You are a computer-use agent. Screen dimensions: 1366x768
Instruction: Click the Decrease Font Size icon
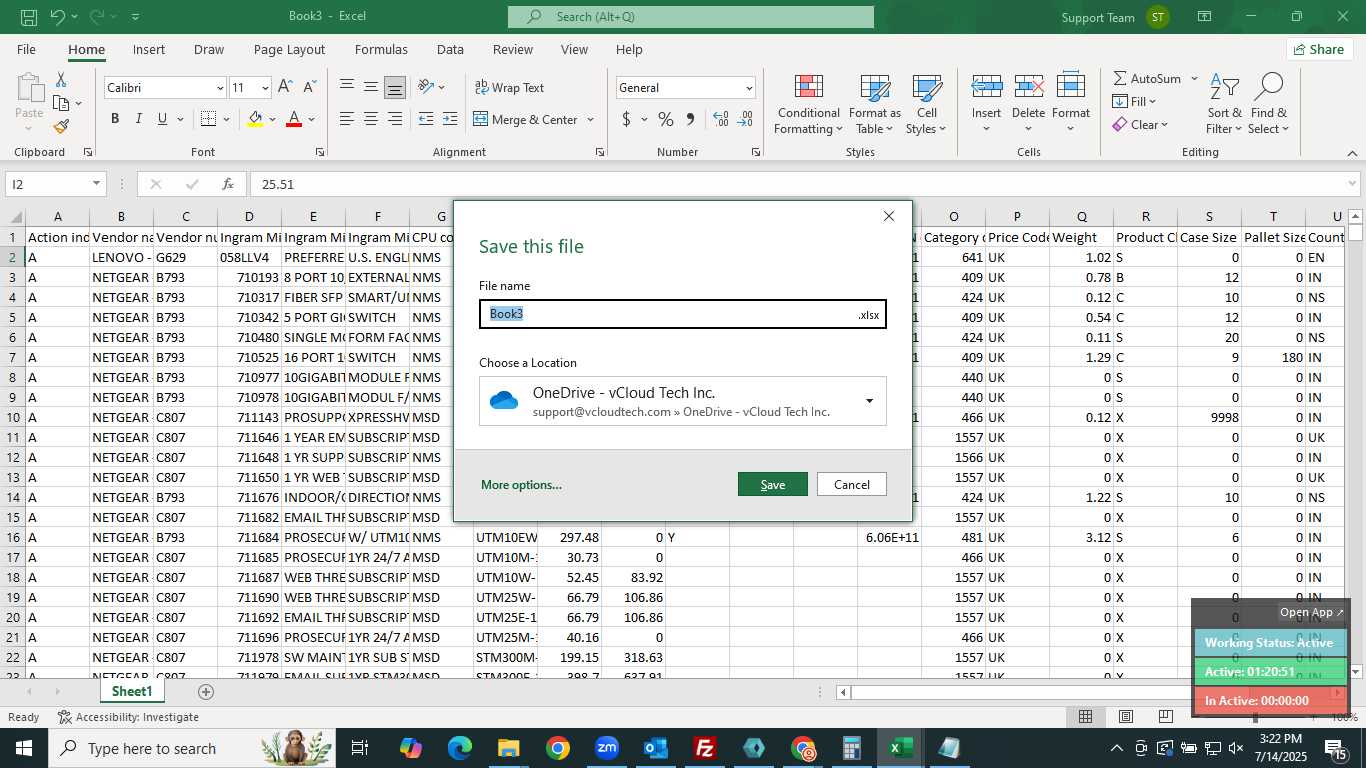(x=308, y=88)
